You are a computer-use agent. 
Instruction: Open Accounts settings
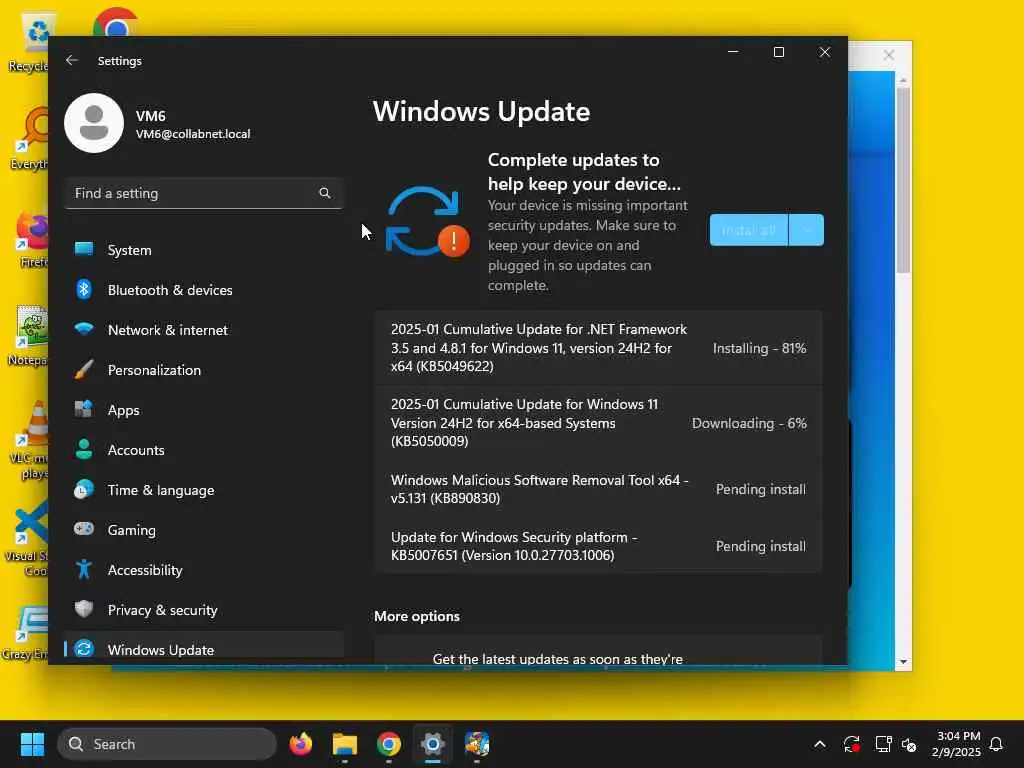coord(204,450)
